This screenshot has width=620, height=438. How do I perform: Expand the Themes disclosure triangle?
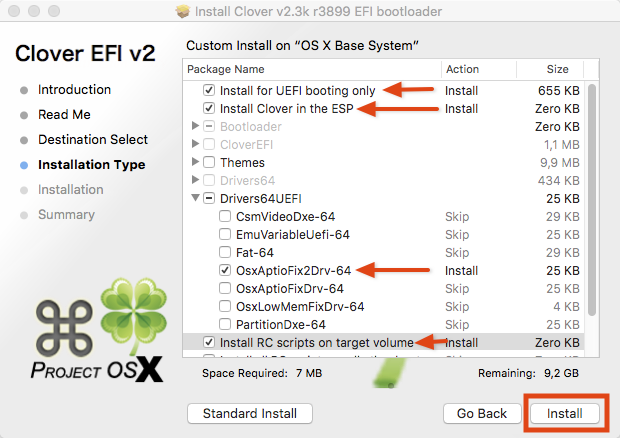pyautogui.click(x=195, y=162)
